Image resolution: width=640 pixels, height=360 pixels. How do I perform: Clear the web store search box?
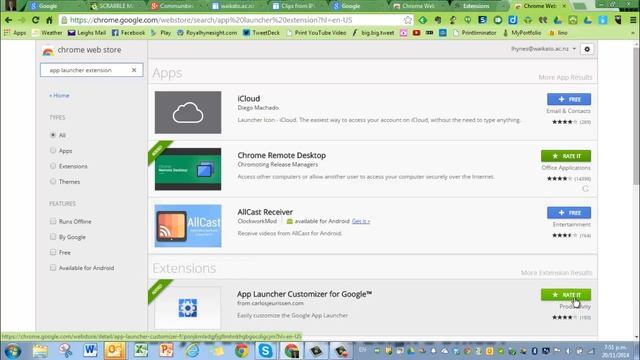click(134, 70)
